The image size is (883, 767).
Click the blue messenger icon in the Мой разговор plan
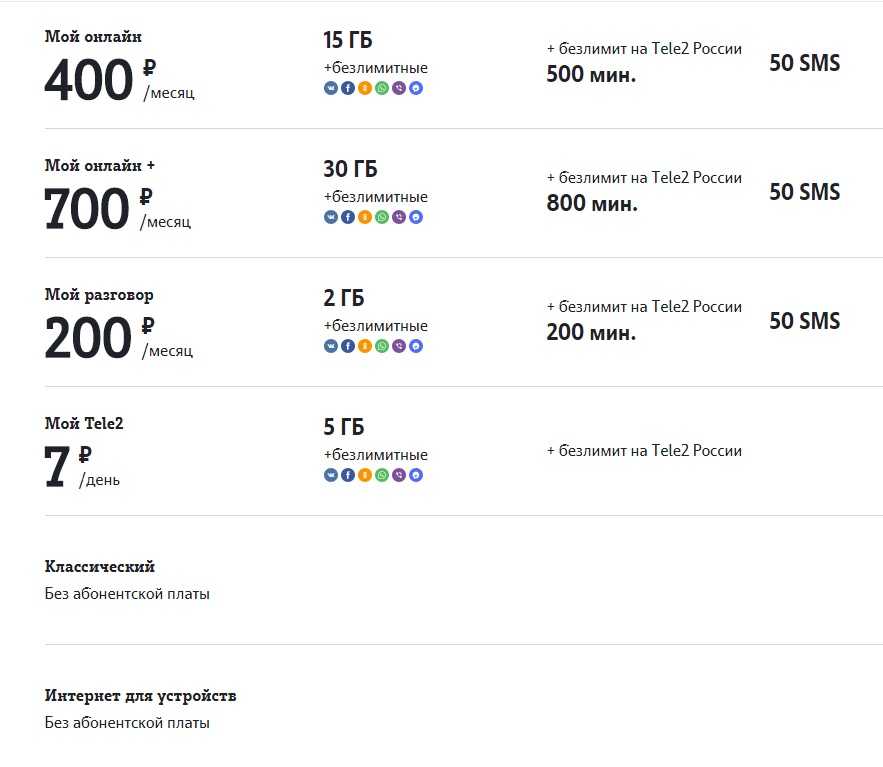(416, 346)
